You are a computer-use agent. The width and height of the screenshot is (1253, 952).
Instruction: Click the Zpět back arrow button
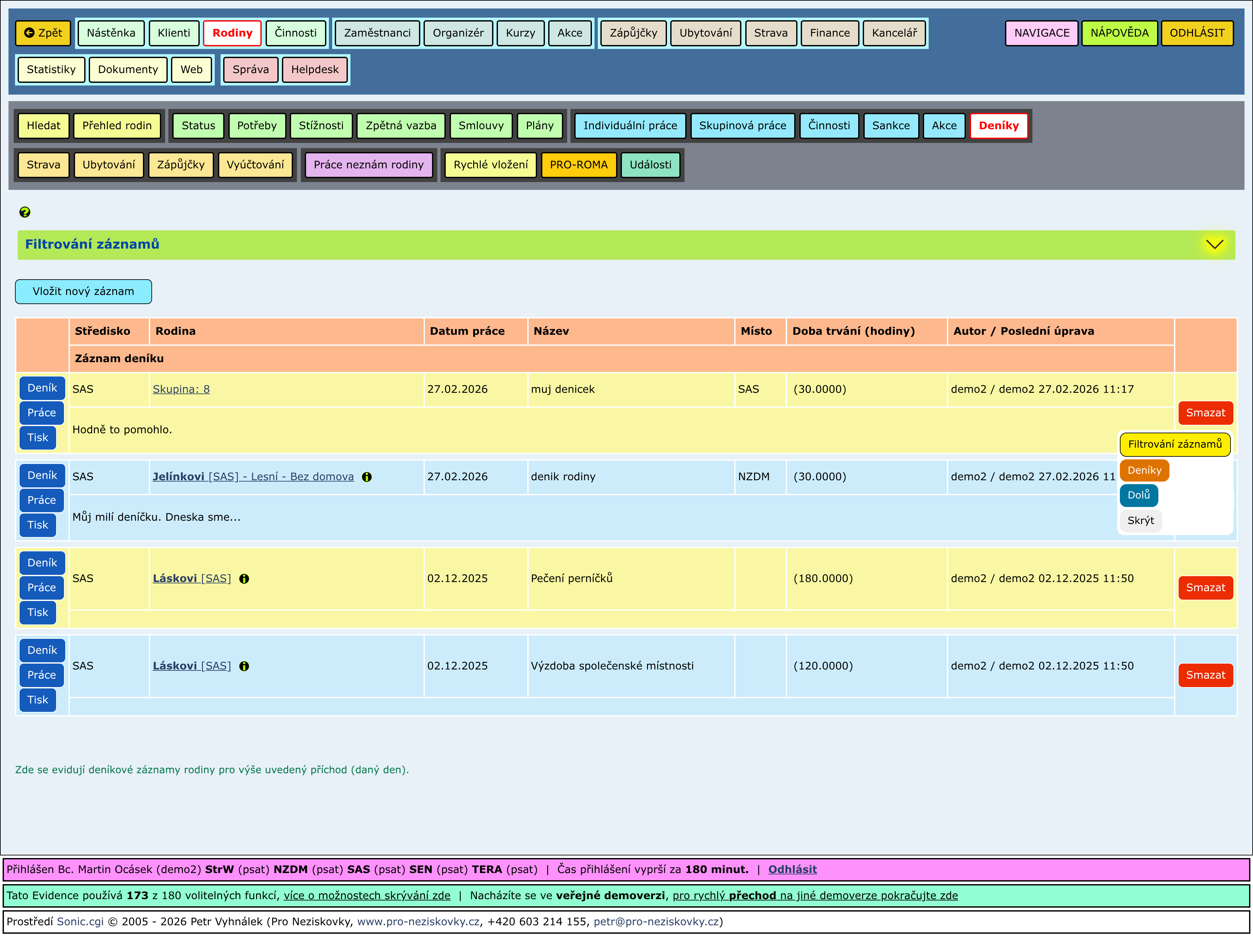[x=43, y=33]
